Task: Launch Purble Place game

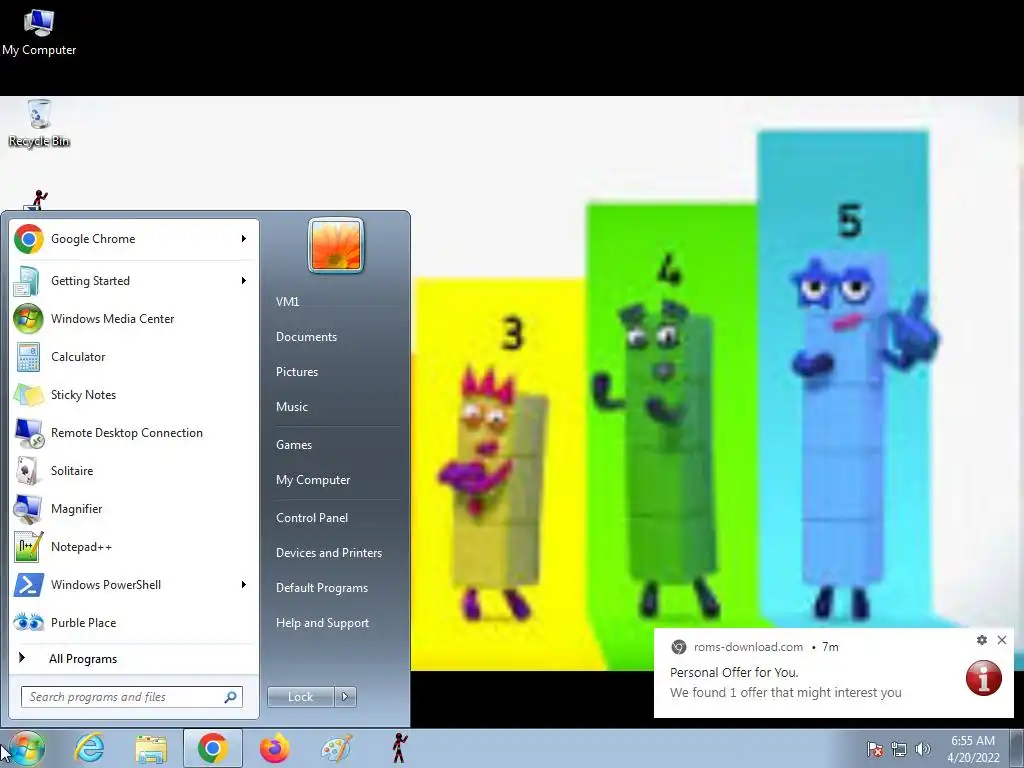Action: coord(134,622)
